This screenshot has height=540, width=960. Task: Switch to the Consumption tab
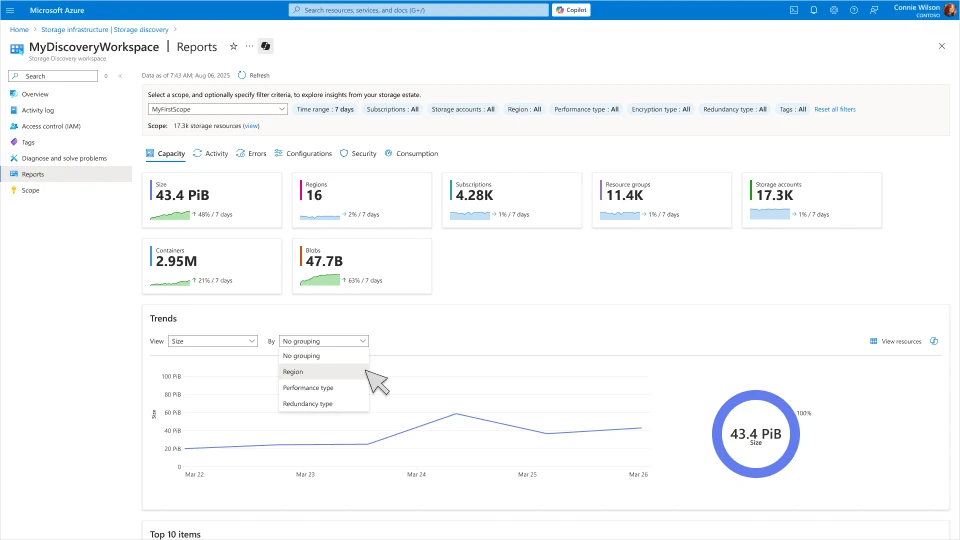[411, 154]
